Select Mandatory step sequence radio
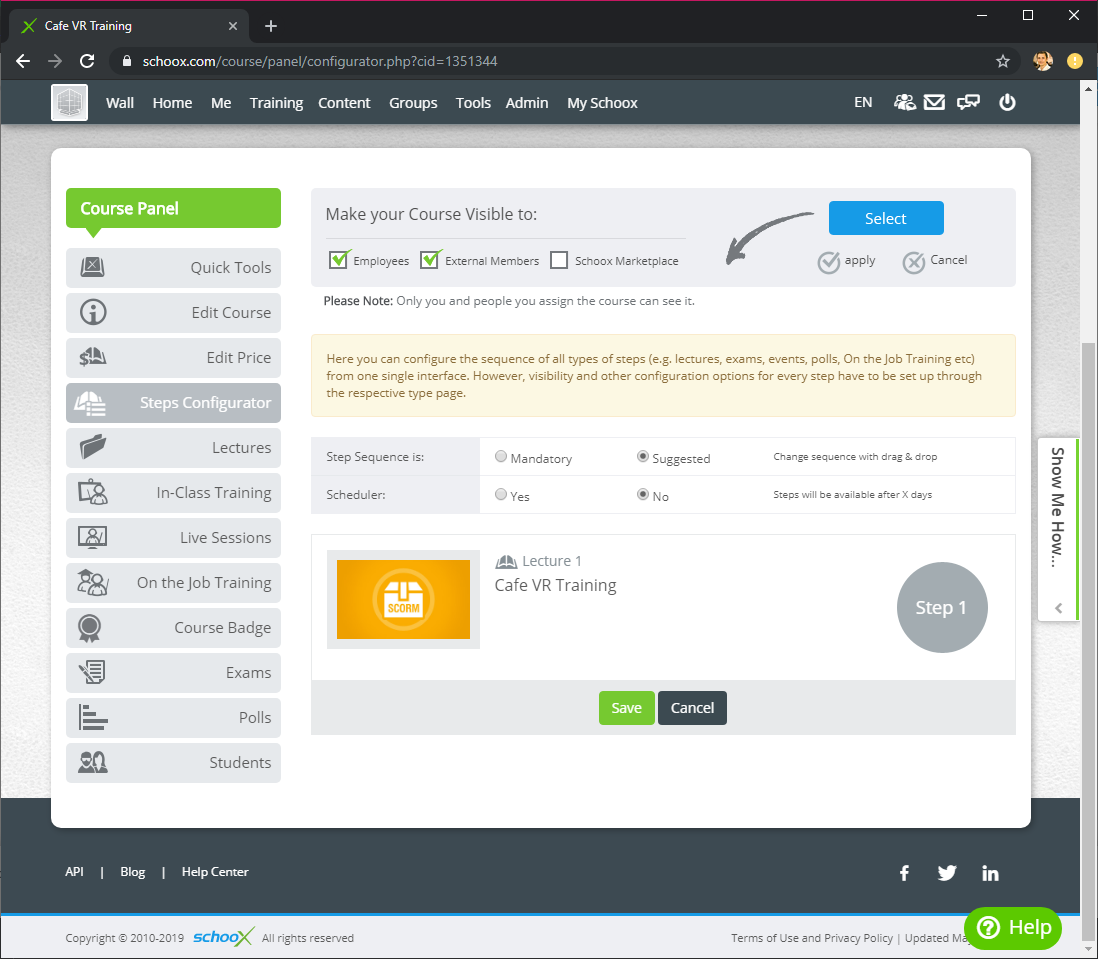The width and height of the screenshot is (1098, 959). click(501, 456)
